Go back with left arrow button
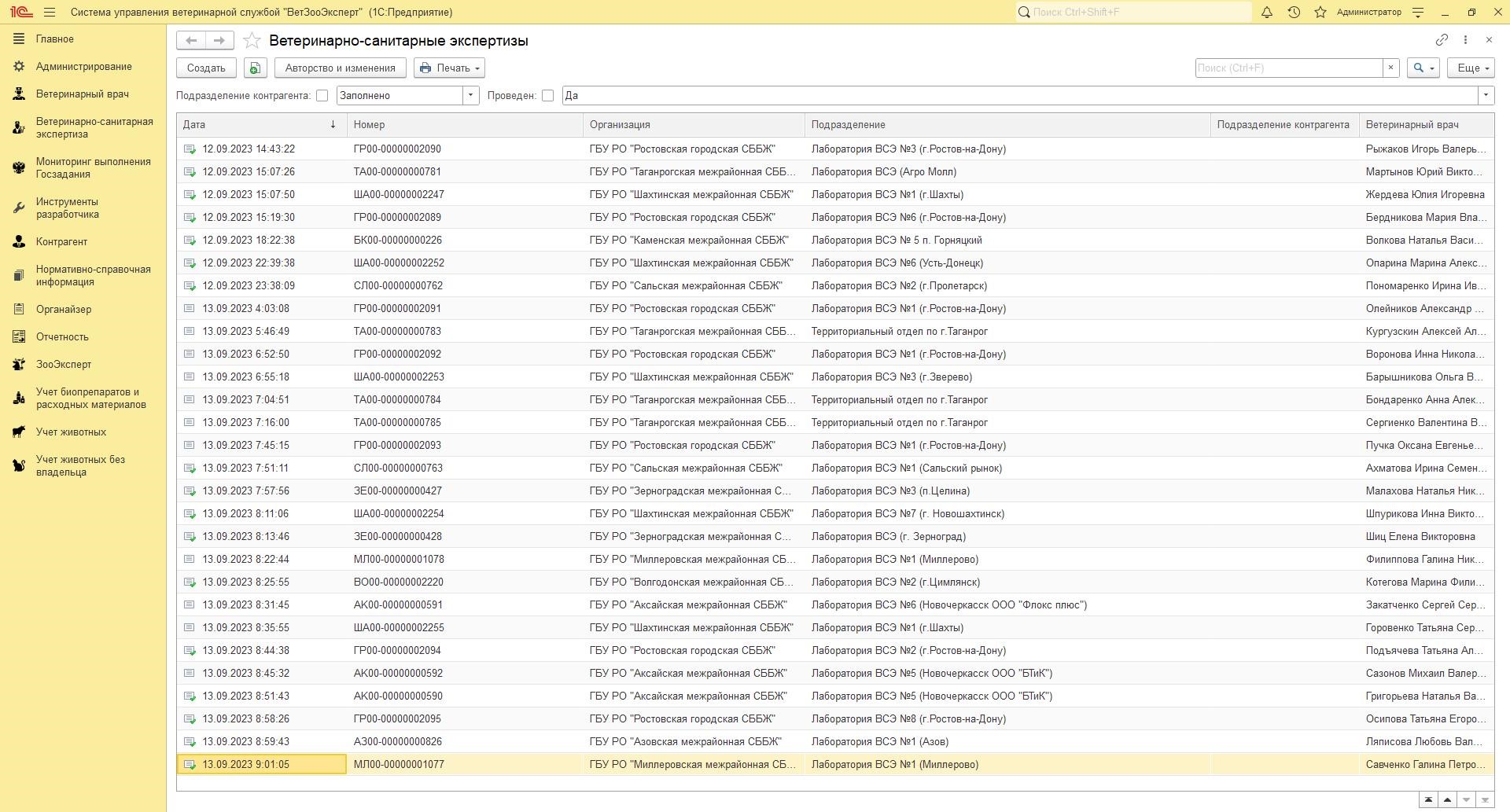This screenshot has height=812, width=1510. [x=191, y=40]
